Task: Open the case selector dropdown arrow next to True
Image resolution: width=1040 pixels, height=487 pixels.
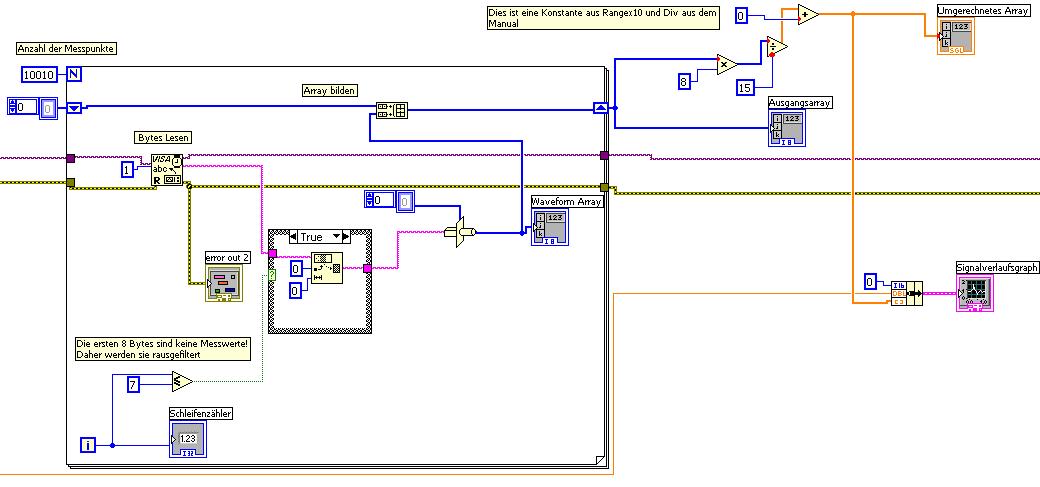Action: coord(337,237)
